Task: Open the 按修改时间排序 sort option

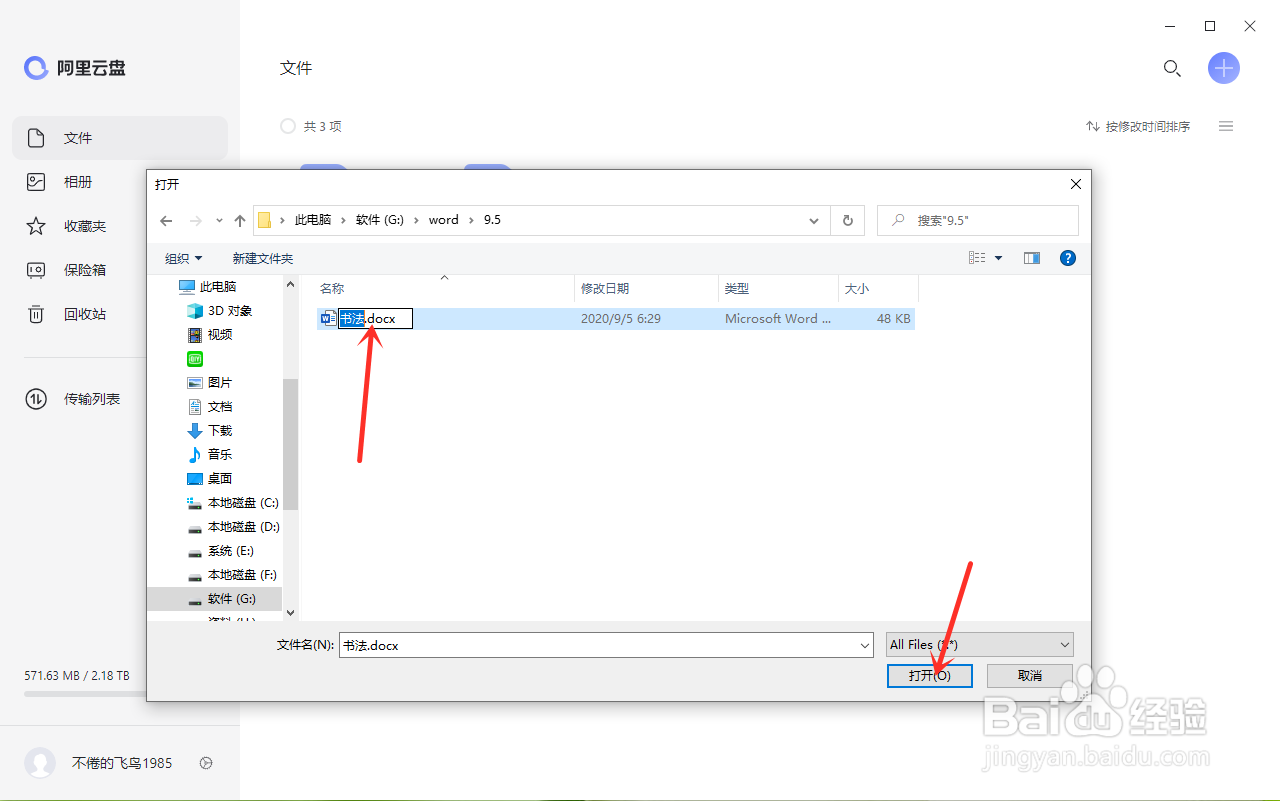Action: point(1138,126)
